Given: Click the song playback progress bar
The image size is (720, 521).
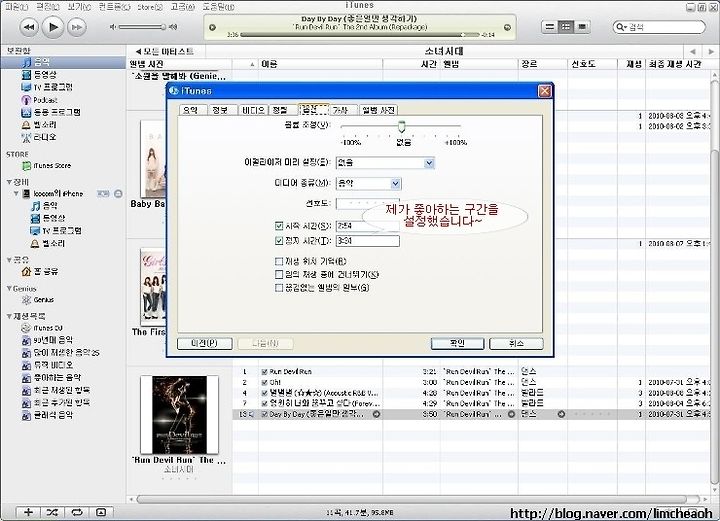Looking at the screenshot, I should pos(360,35).
